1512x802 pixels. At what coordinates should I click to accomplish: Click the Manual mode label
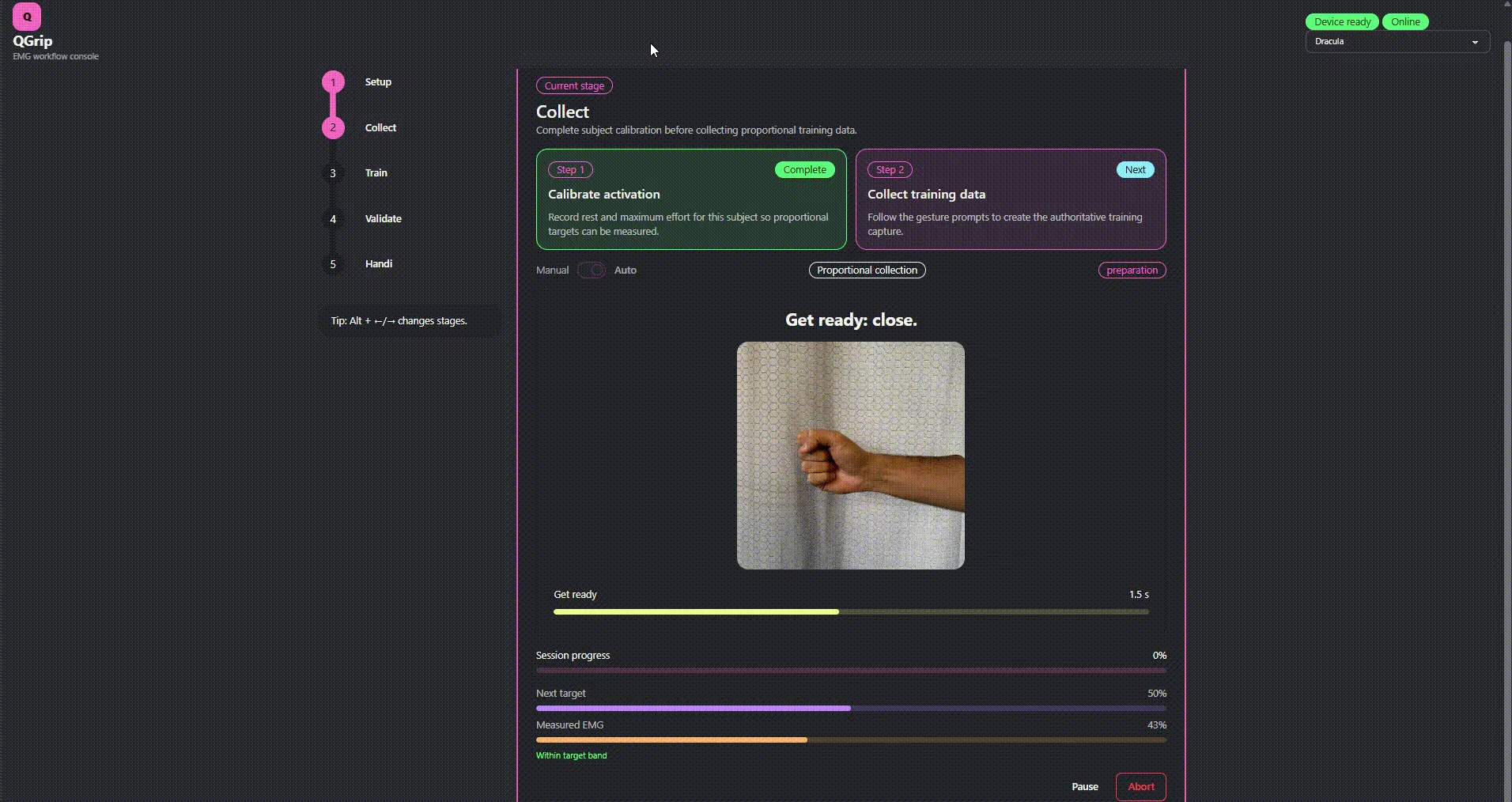pos(553,270)
